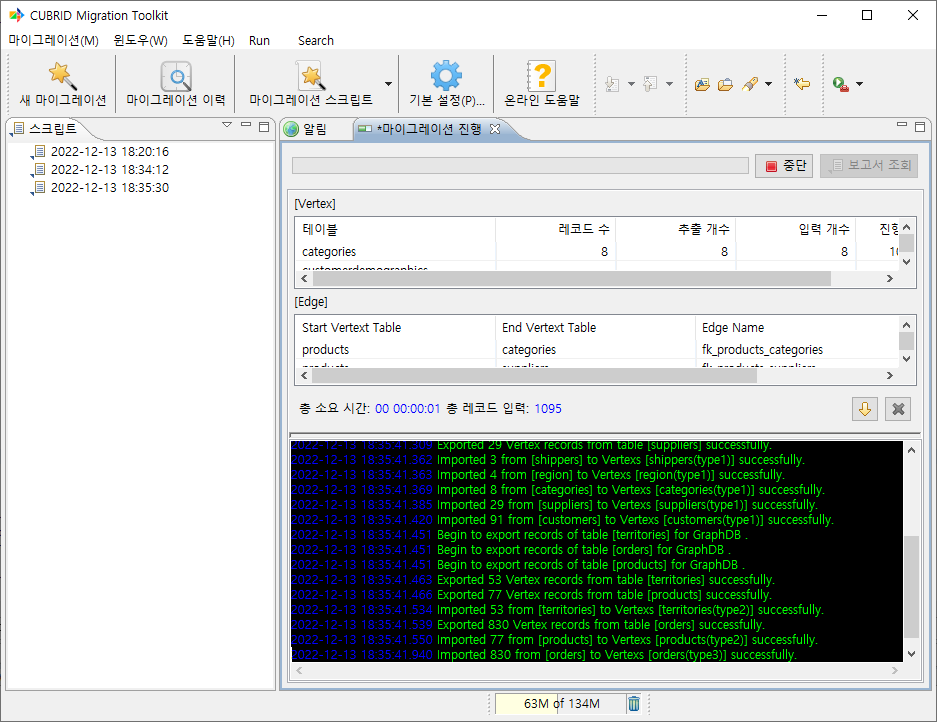Open the Run menu
Screen dimensions: 937x722
(x=259, y=41)
